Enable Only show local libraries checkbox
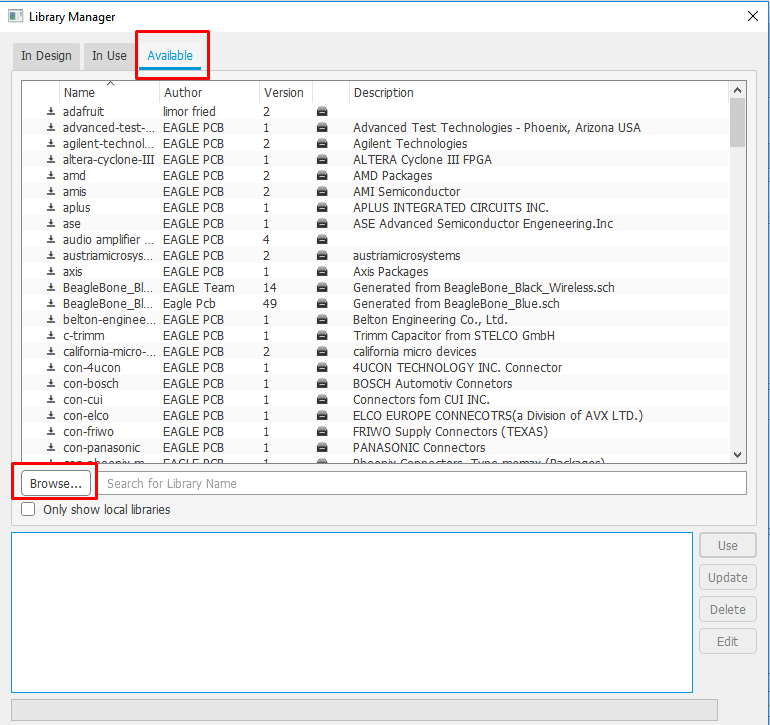Screen dimensions: 770x725 click(x=28, y=509)
